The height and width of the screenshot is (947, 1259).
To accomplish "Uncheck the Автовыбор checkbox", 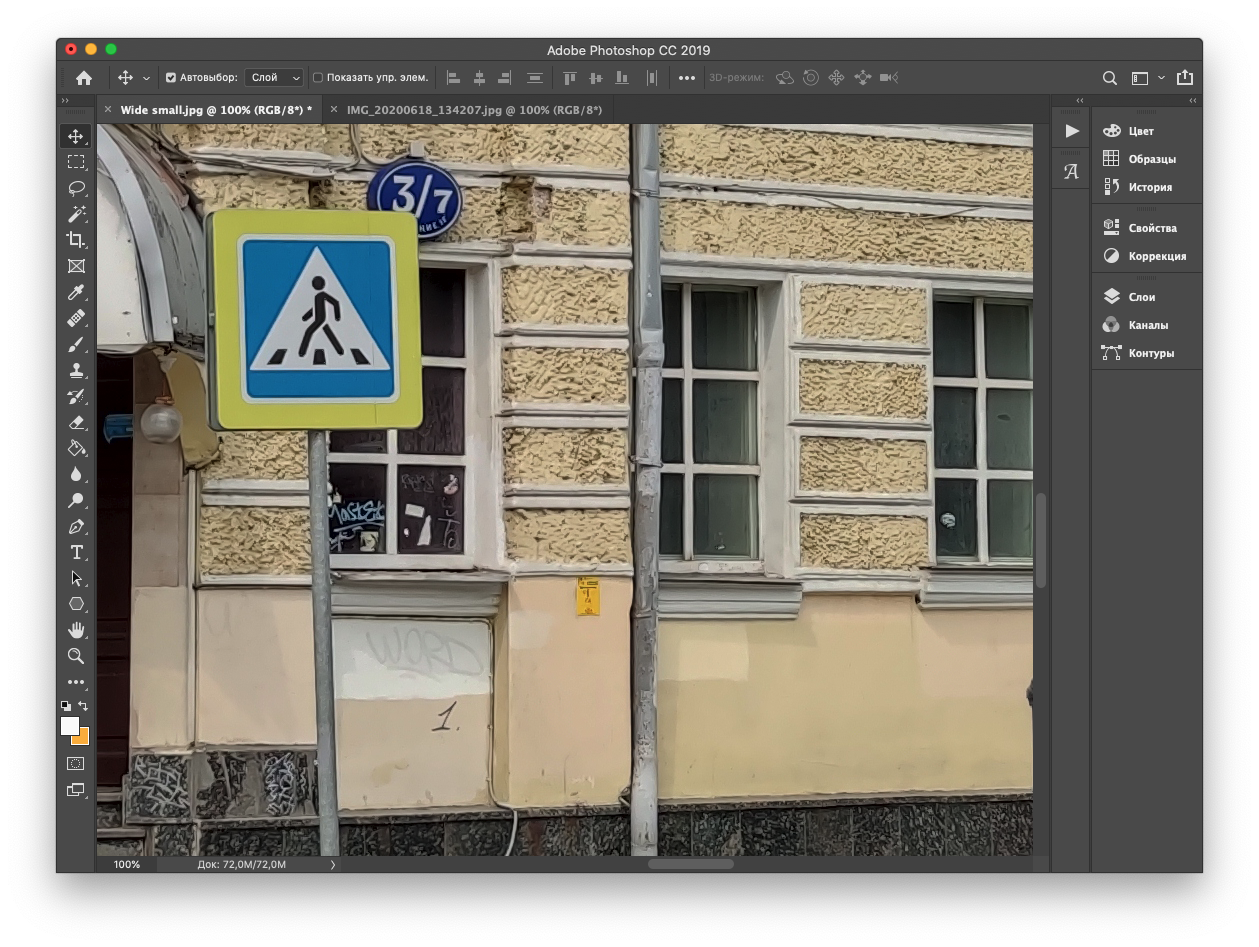I will (171, 78).
